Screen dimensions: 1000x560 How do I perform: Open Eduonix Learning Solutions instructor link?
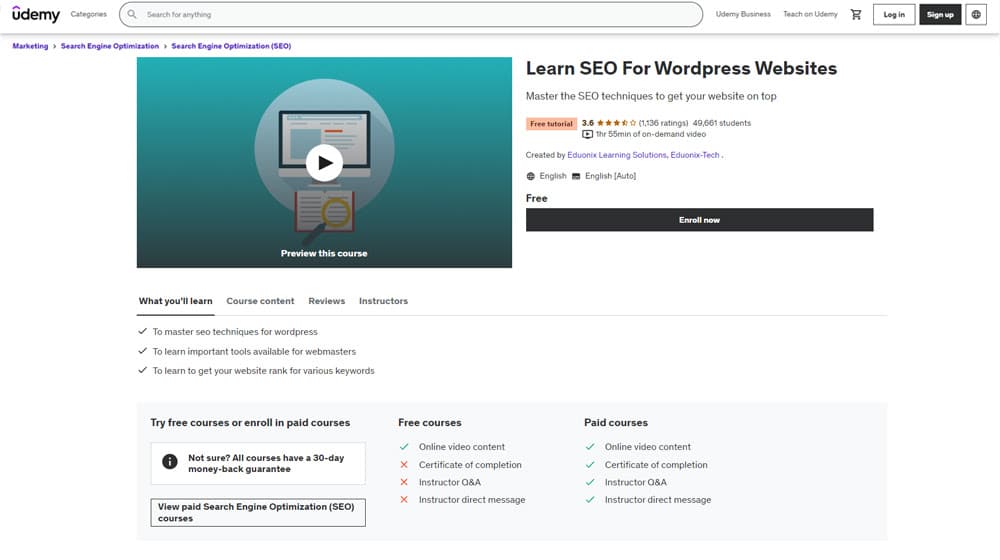coord(617,155)
